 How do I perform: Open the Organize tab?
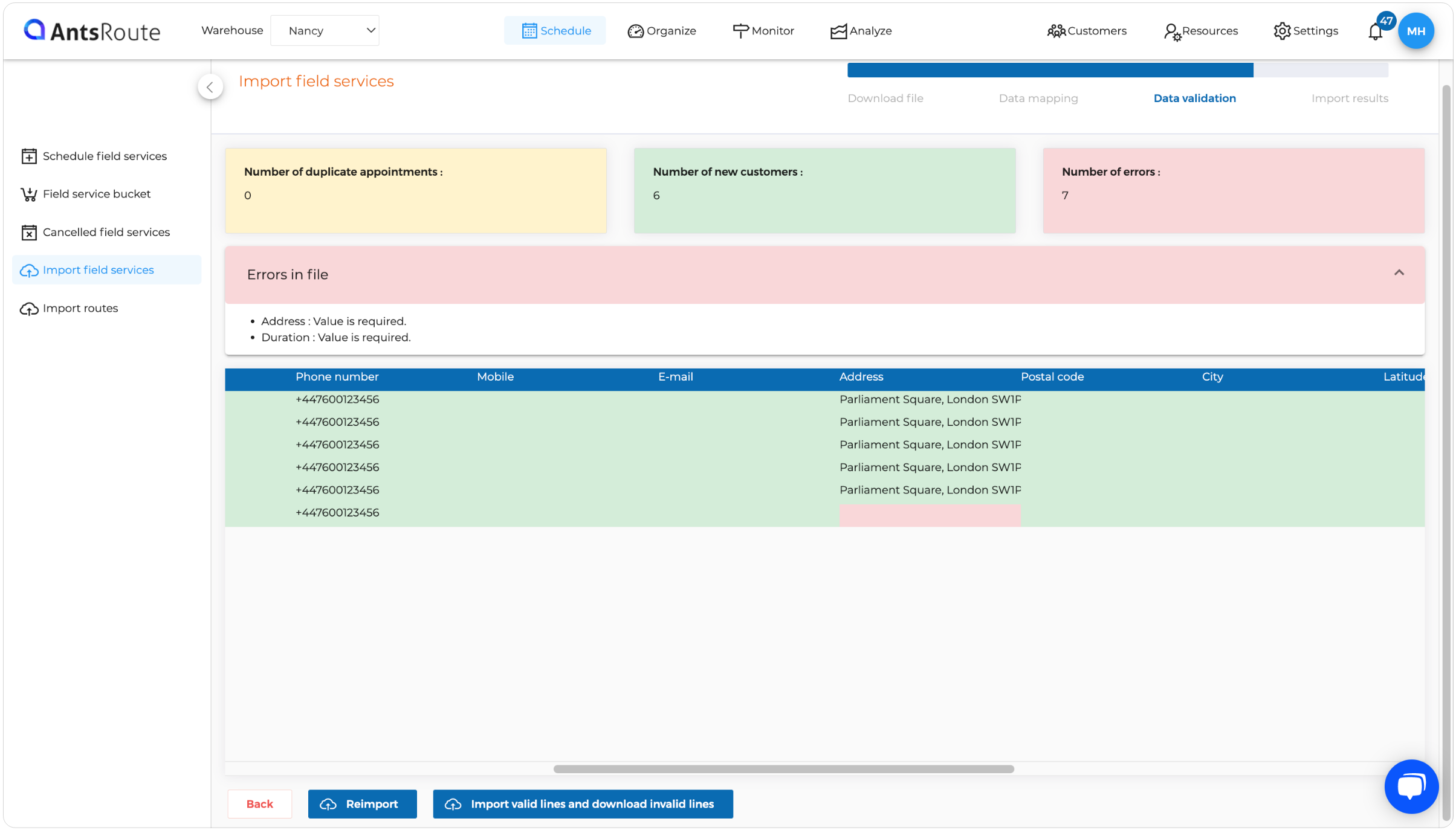point(662,30)
